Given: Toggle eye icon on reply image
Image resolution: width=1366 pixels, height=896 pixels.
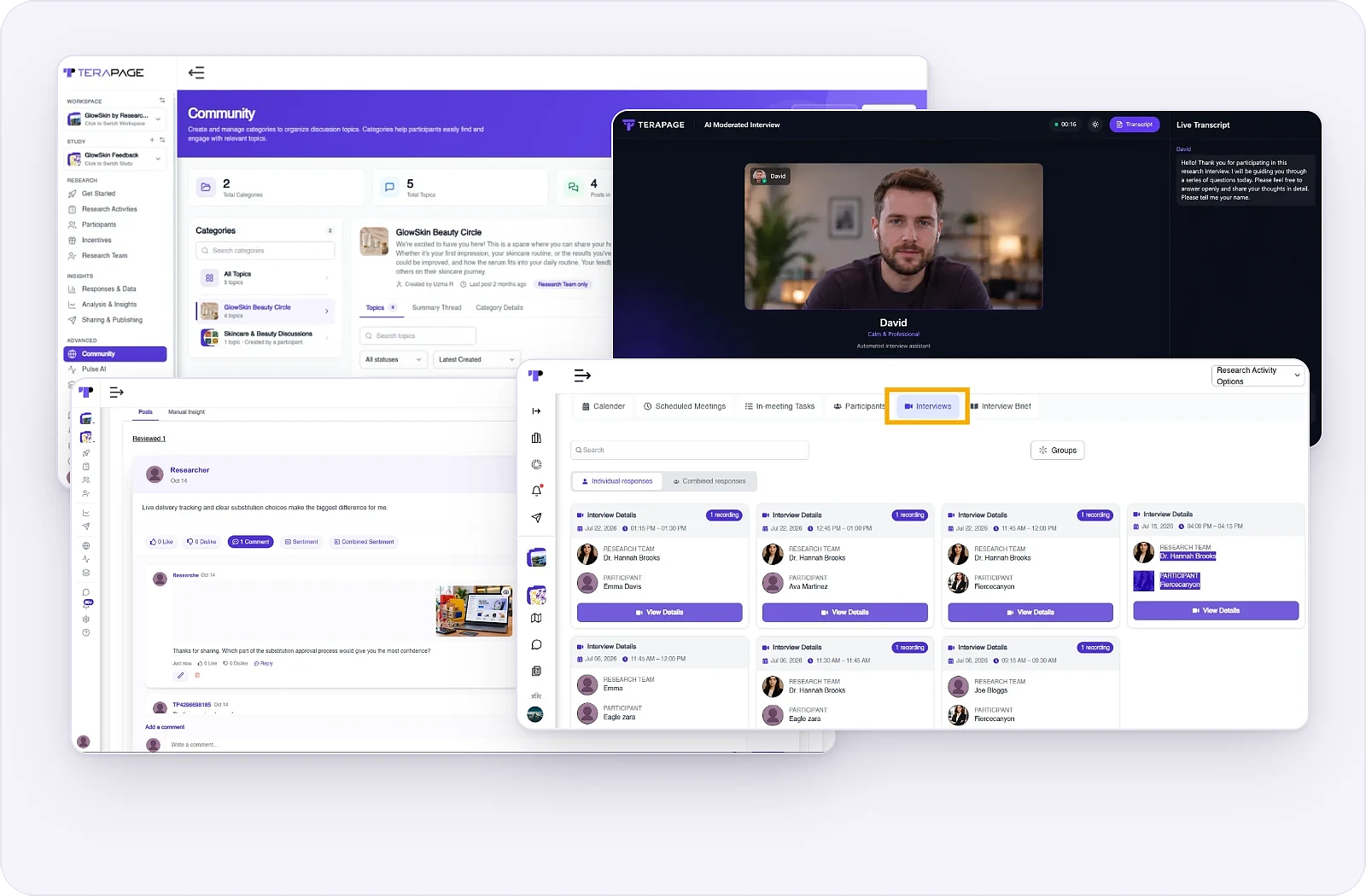Looking at the screenshot, I should coord(506,591).
